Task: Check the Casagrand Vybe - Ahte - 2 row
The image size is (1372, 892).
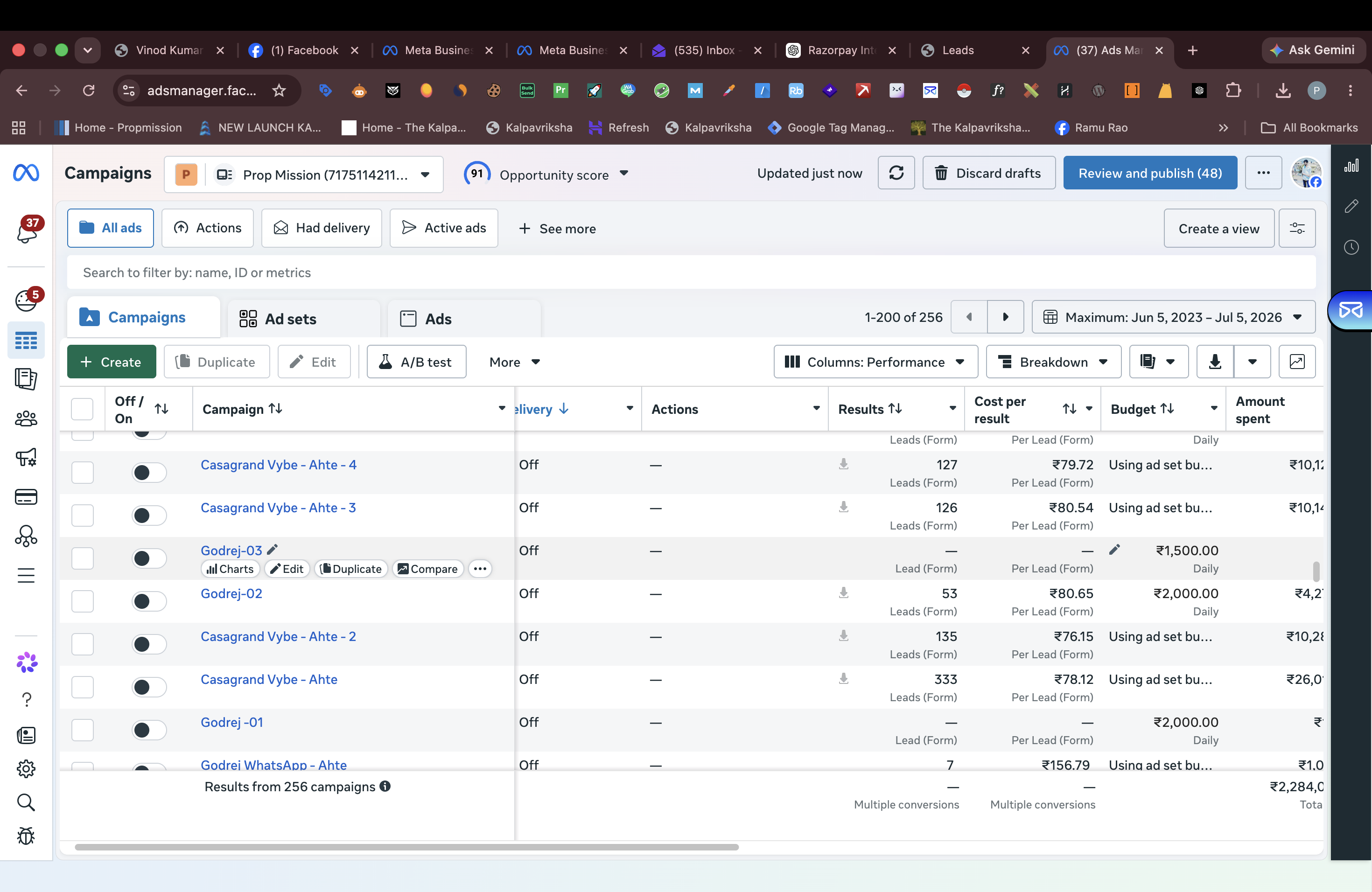Action: pyautogui.click(x=82, y=644)
